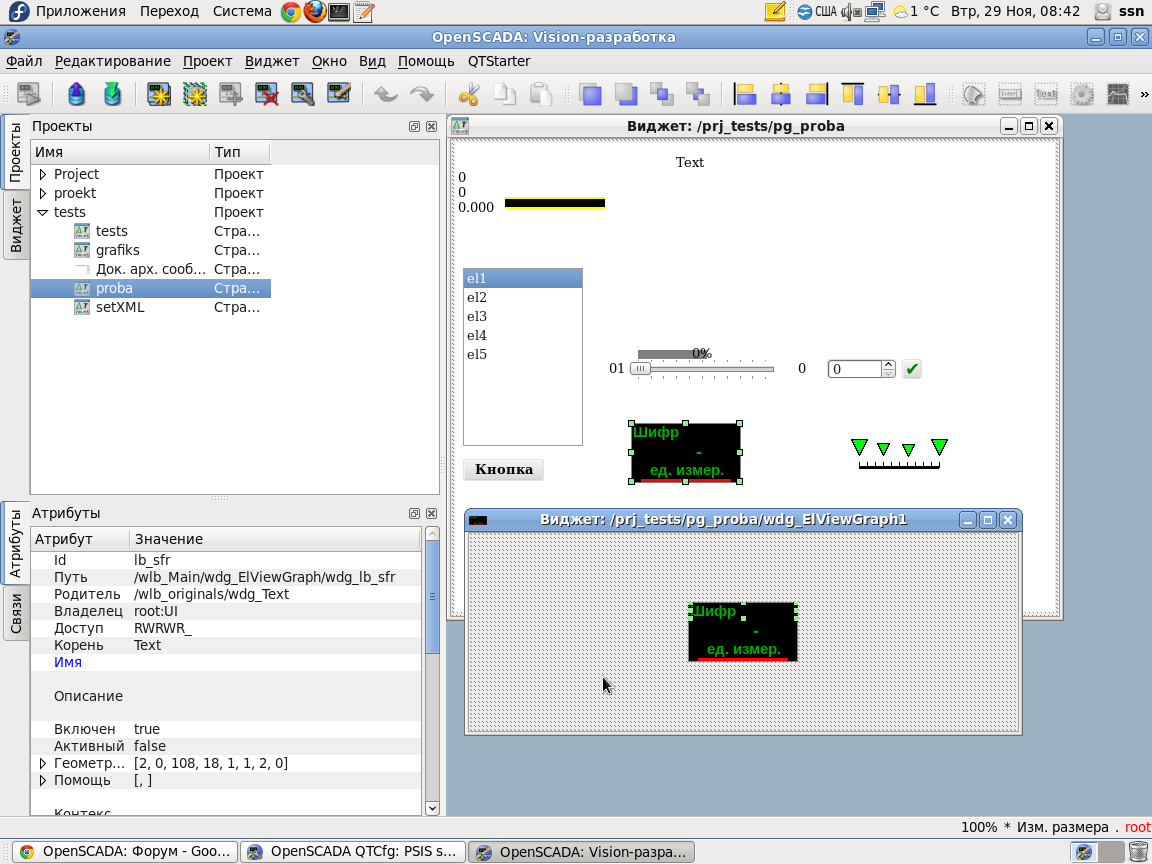Switch to the Связи side tab
Image resolution: width=1152 pixels, height=864 pixels.
16,612
